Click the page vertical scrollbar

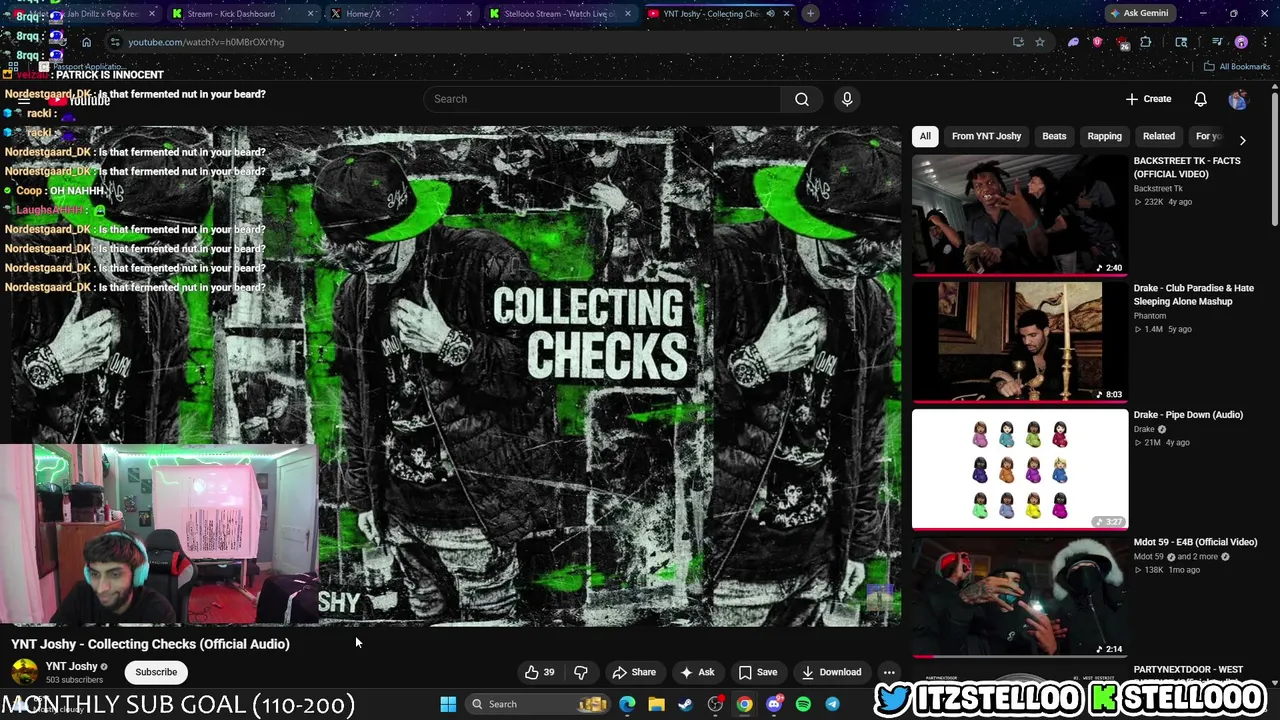1274,160
